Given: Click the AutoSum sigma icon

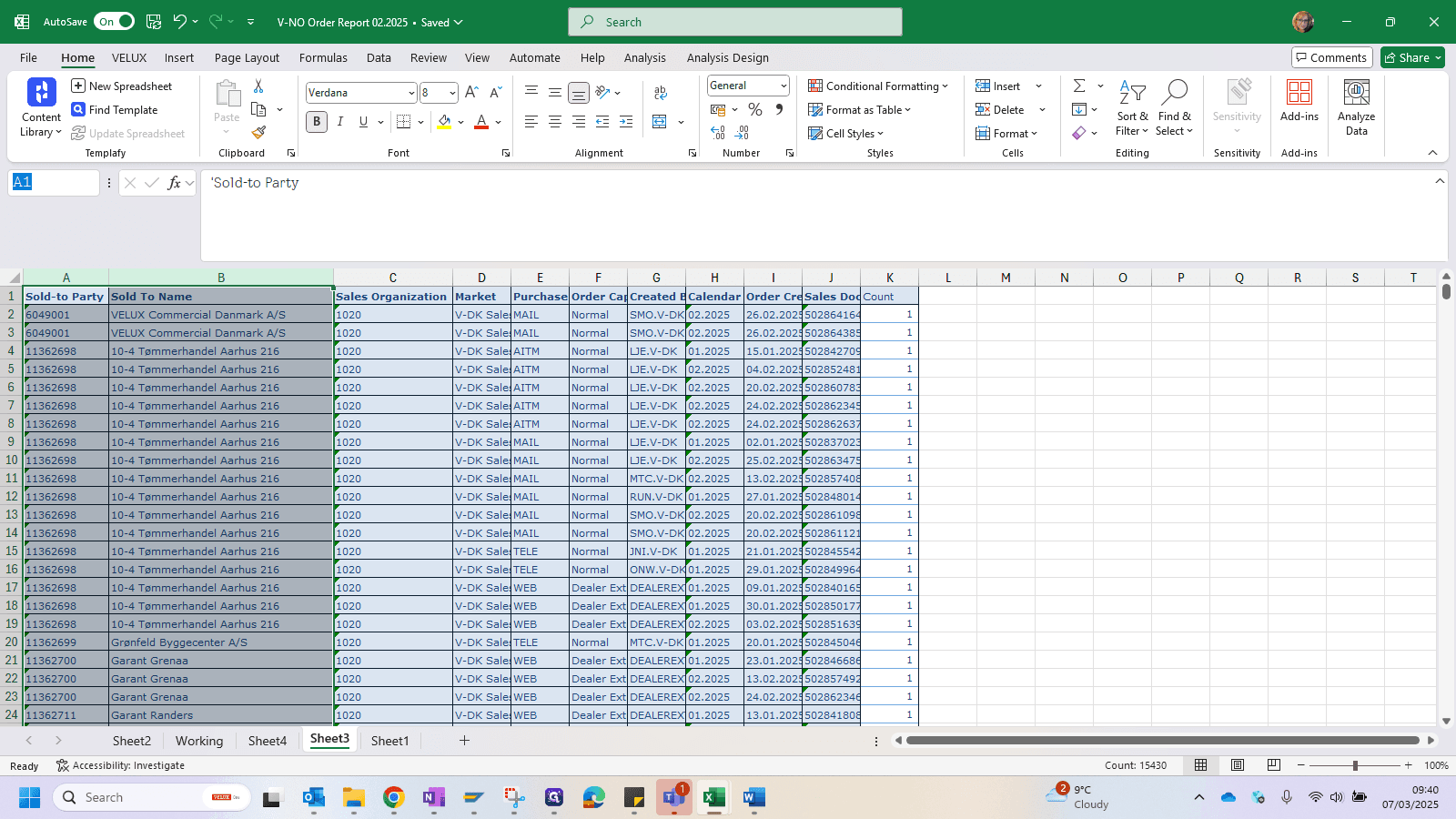Looking at the screenshot, I should pyautogui.click(x=1079, y=86).
